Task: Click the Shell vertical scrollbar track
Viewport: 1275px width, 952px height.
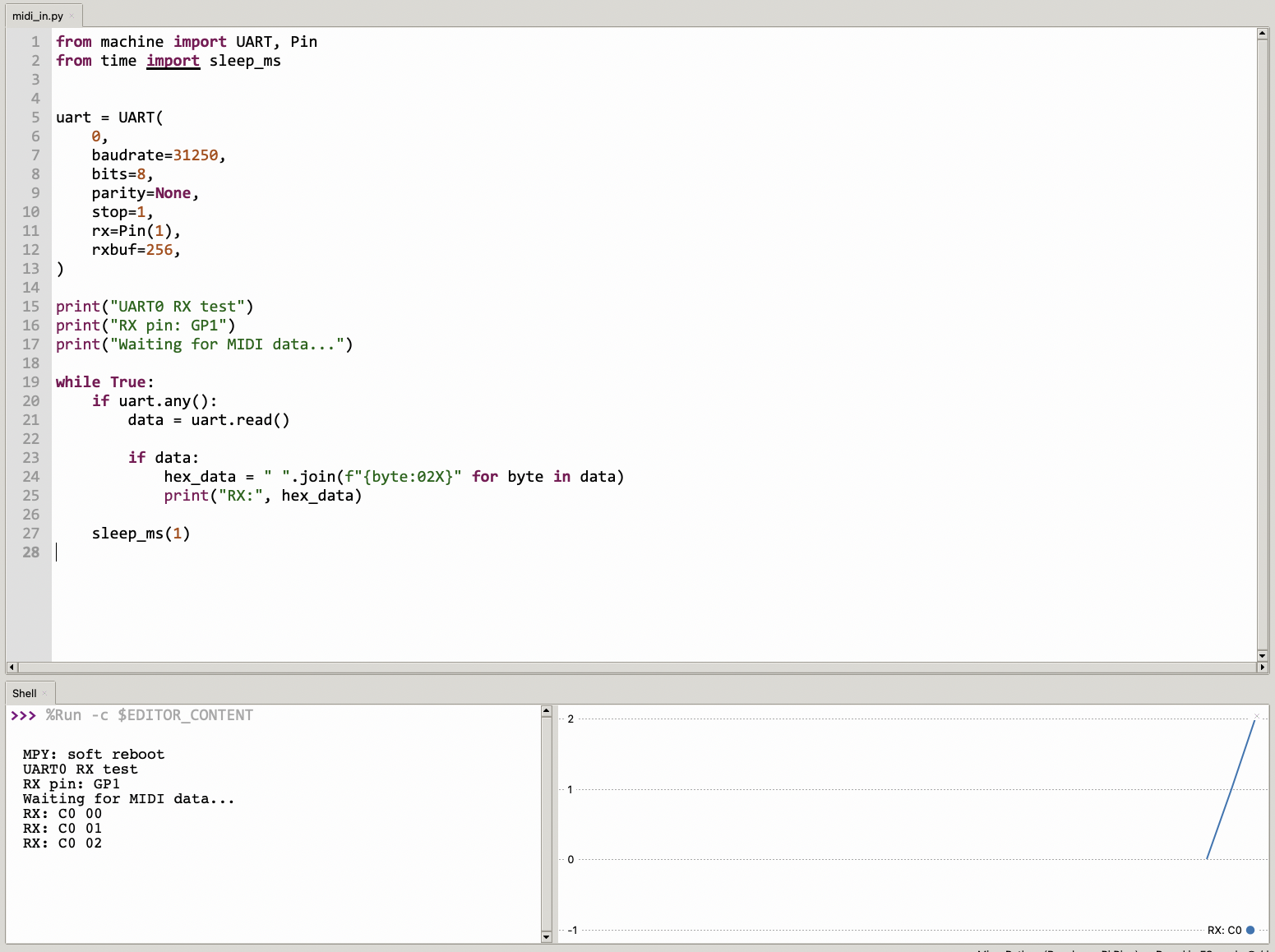Action: coord(547,824)
